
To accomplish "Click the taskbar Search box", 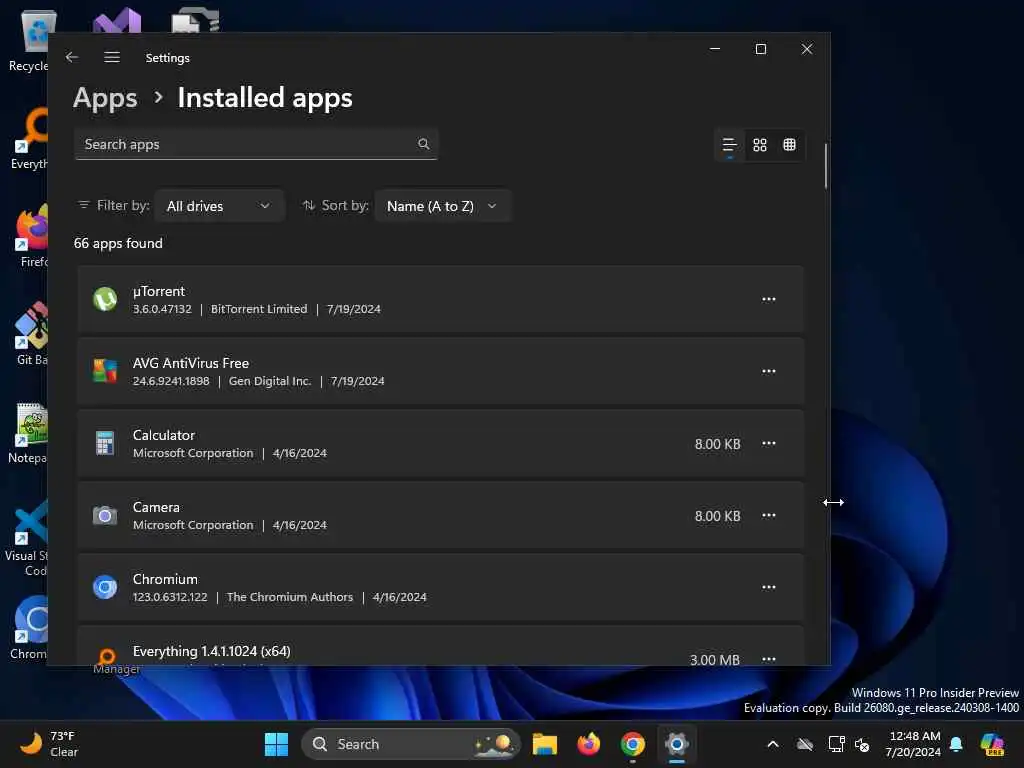I will [411, 744].
